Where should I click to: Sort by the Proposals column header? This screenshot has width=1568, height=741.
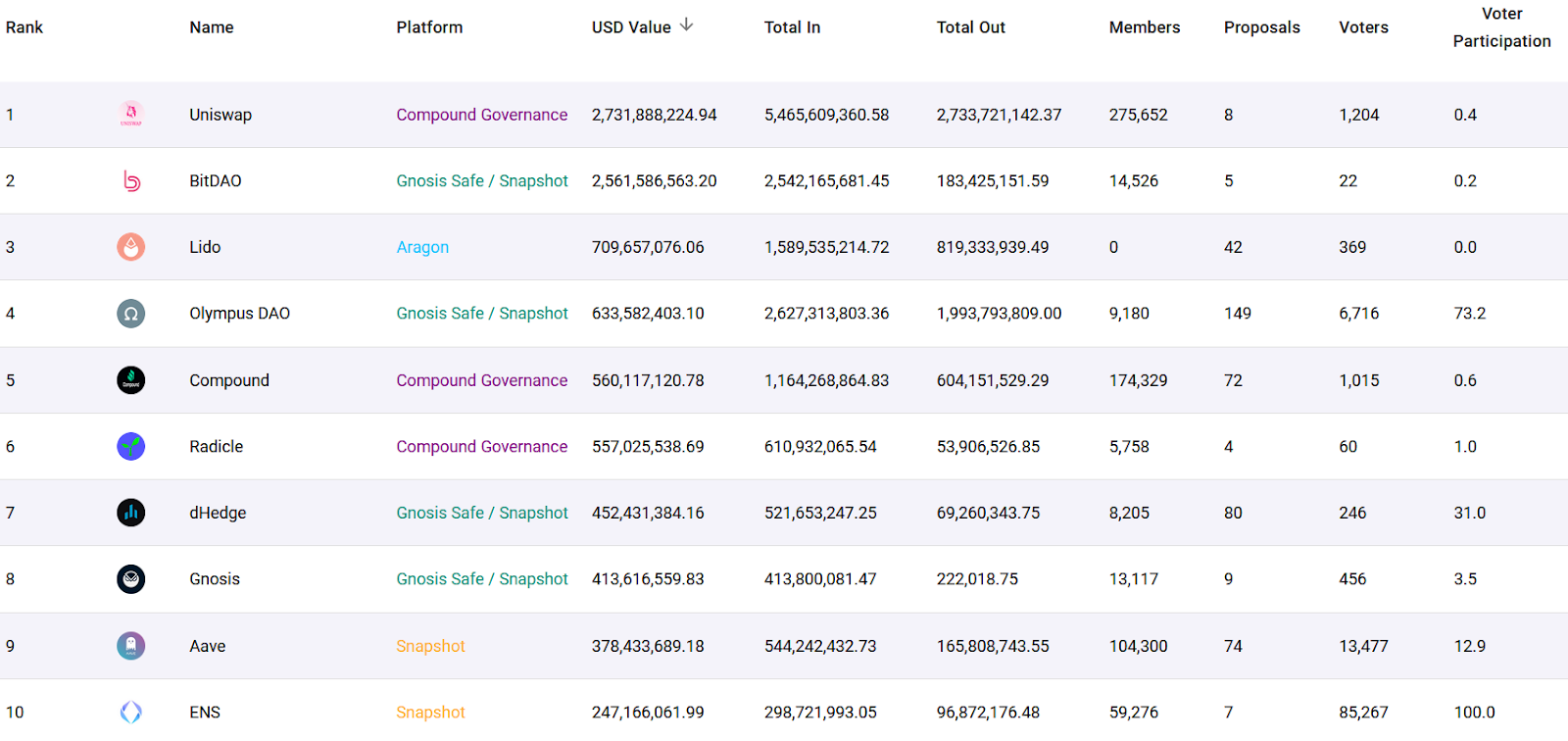coord(1262,27)
